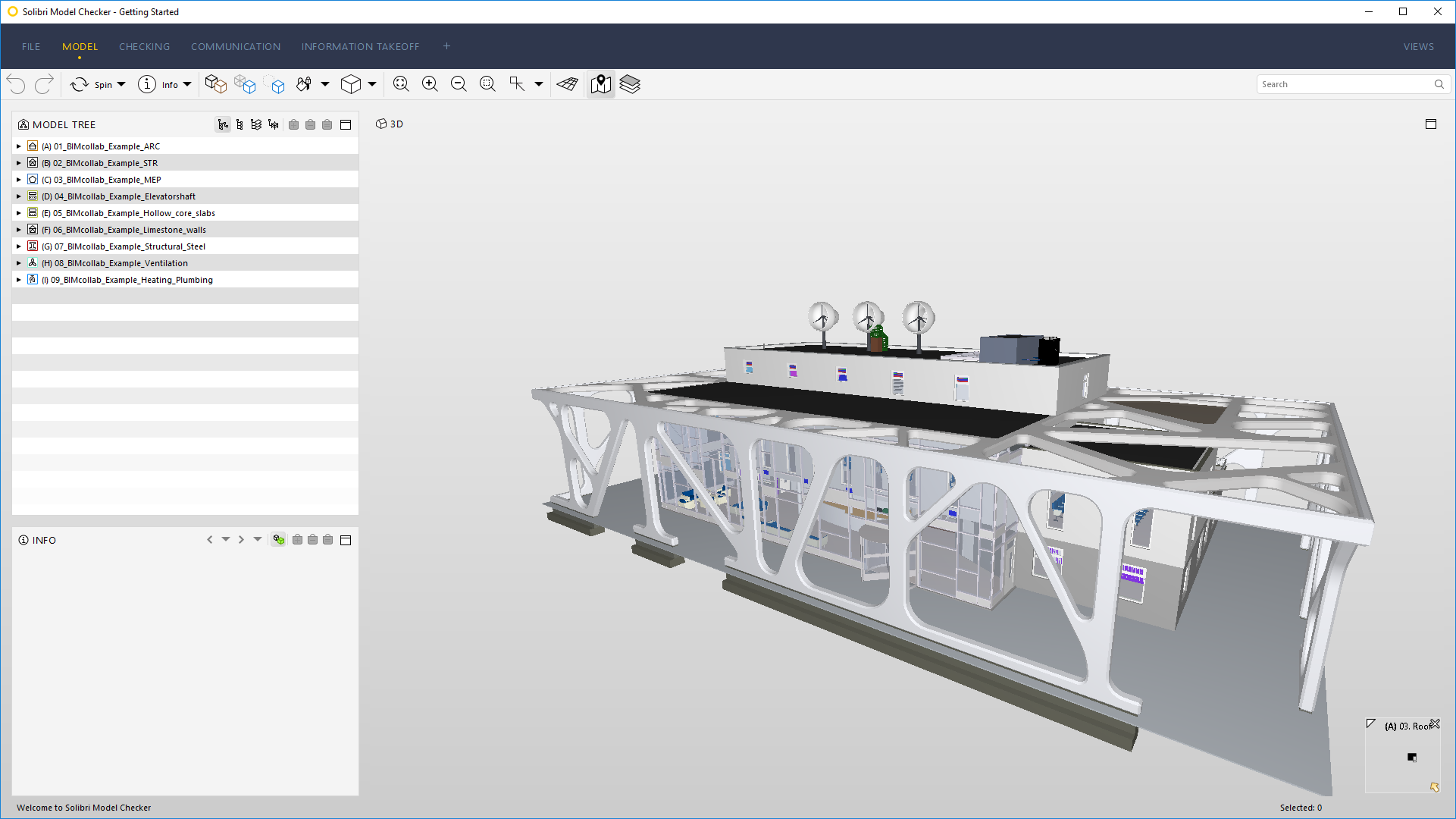This screenshot has width=1456, height=819.
Task: Maximize the Info panel
Action: click(x=346, y=540)
